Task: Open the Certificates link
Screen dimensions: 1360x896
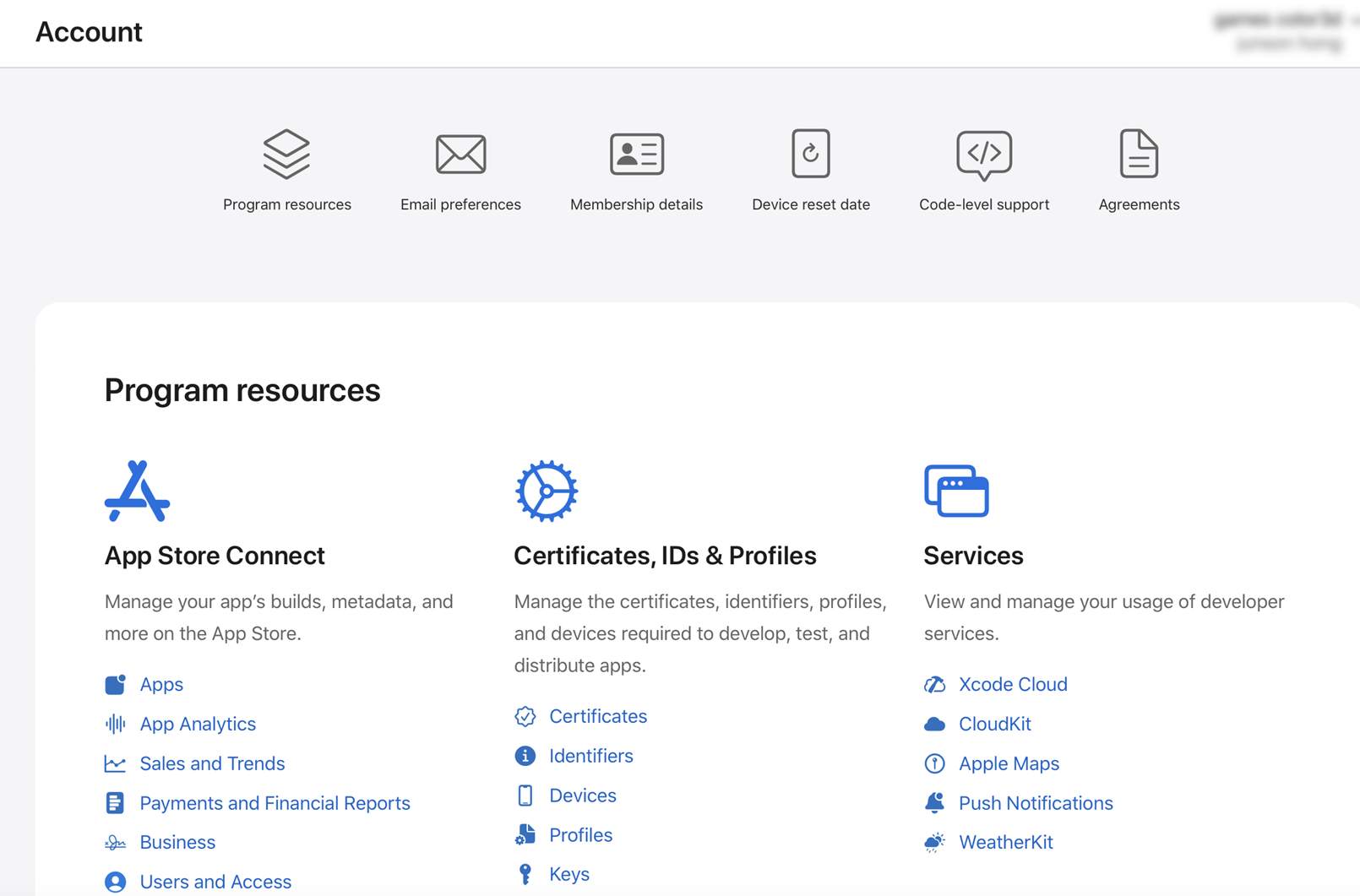Action: (x=598, y=716)
